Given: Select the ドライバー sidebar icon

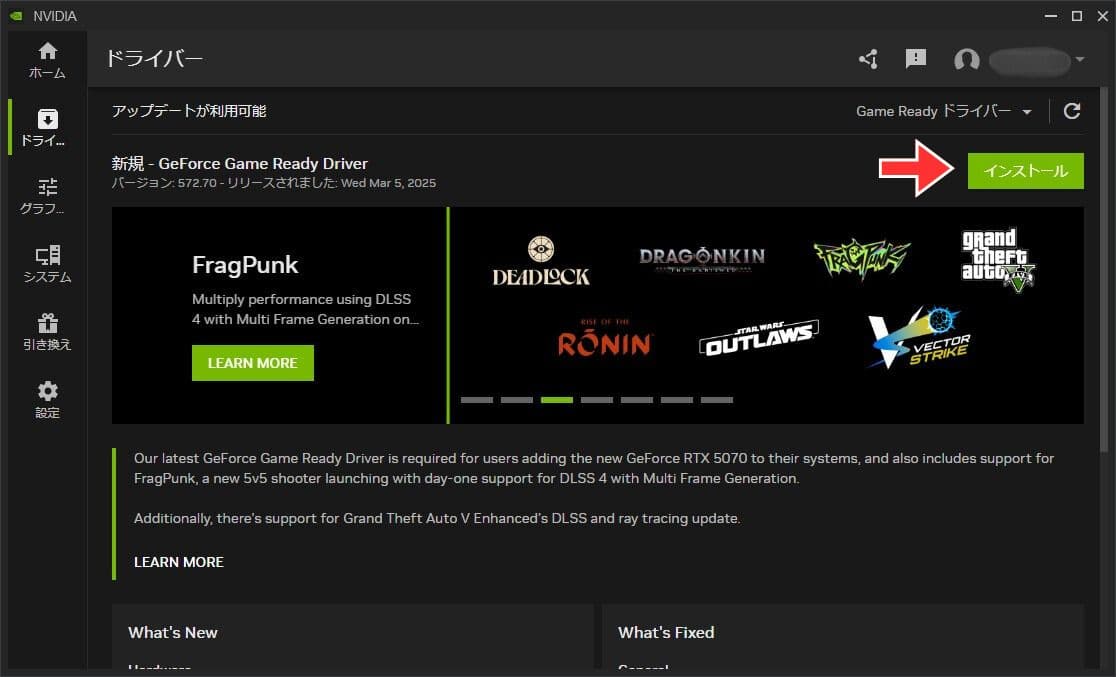Looking at the screenshot, I should pyautogui.click(x=46, y=126).
